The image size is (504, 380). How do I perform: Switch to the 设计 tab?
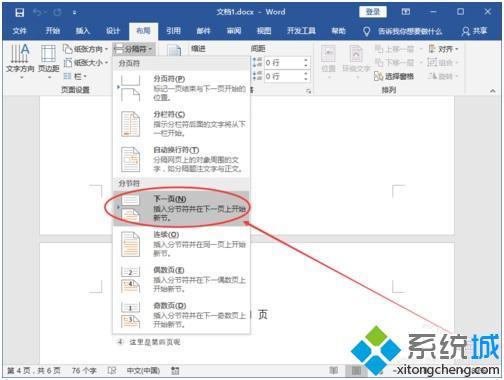pyautogui.click(x=113, y=31)
